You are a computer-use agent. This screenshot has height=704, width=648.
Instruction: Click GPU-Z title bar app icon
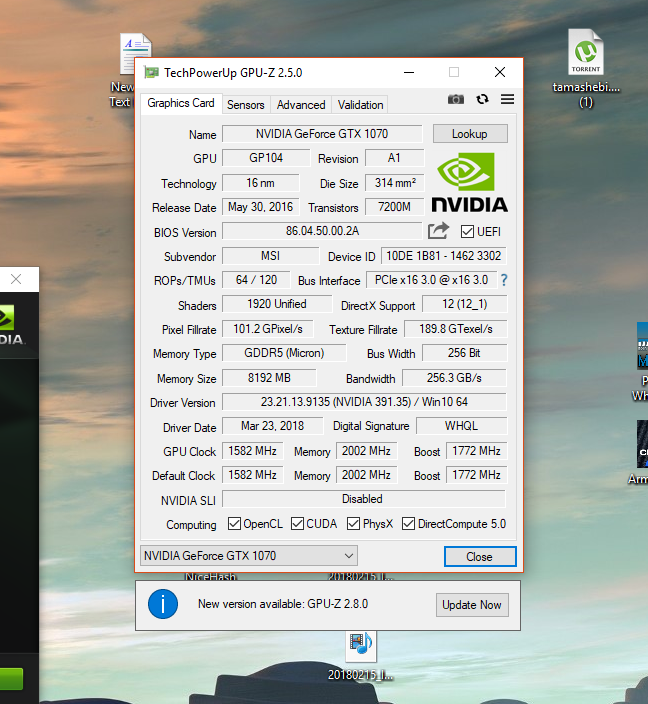click(x=151, y=73)
